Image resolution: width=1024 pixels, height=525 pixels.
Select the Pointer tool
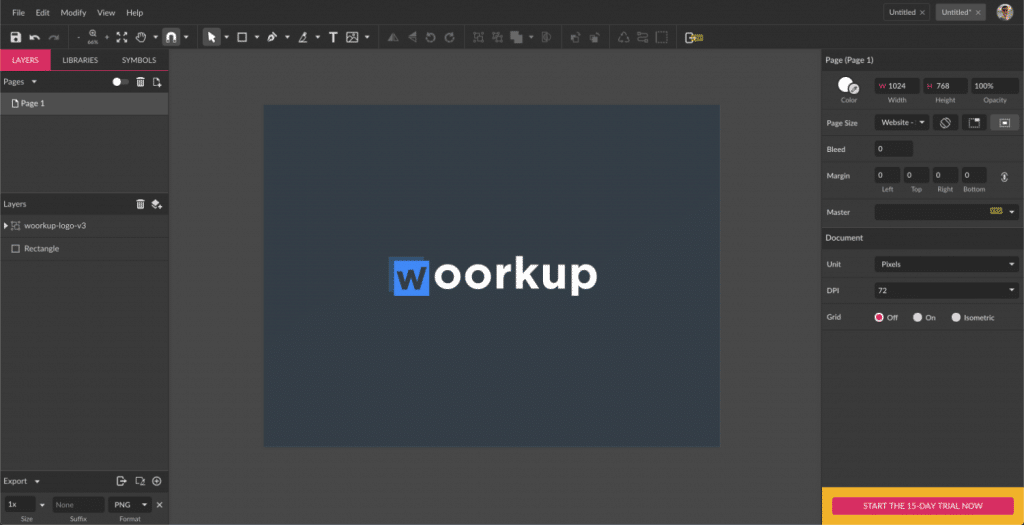point(212,37)
